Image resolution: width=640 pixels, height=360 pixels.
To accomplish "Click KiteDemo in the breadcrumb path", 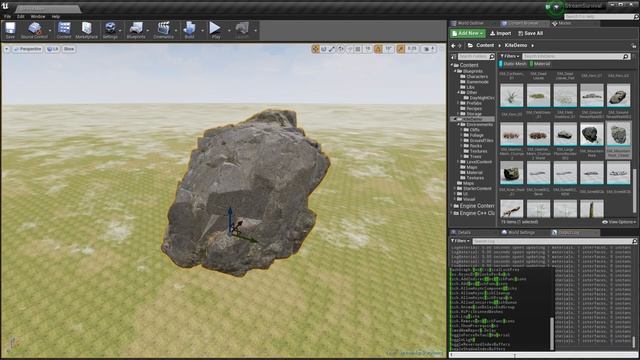I will click(516, 46).
